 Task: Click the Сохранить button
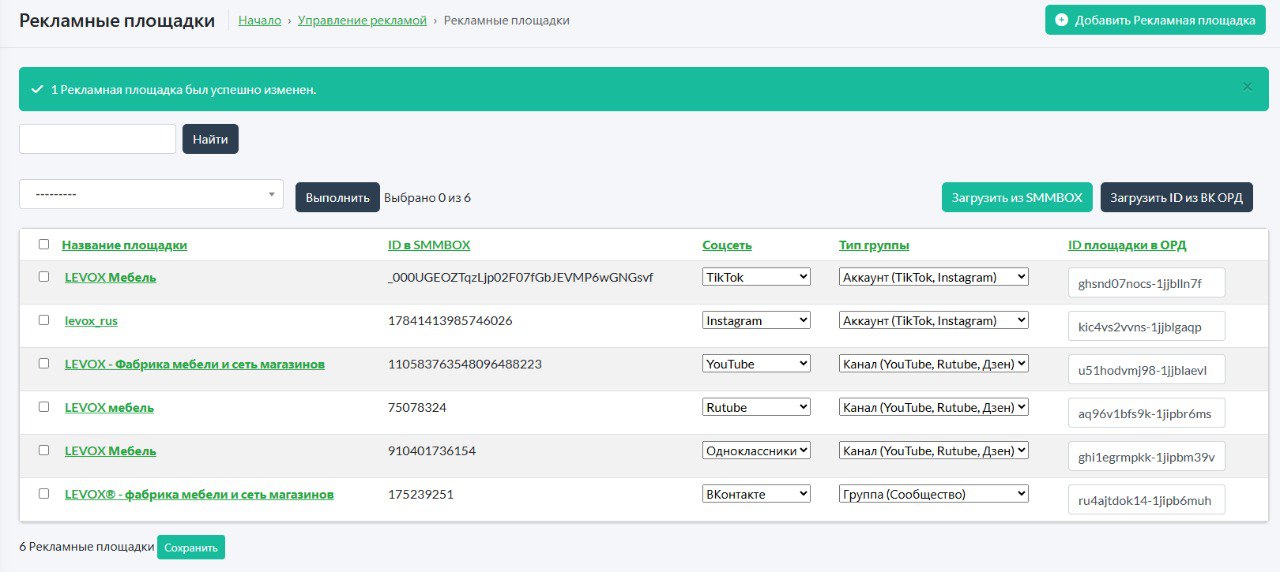191,547
